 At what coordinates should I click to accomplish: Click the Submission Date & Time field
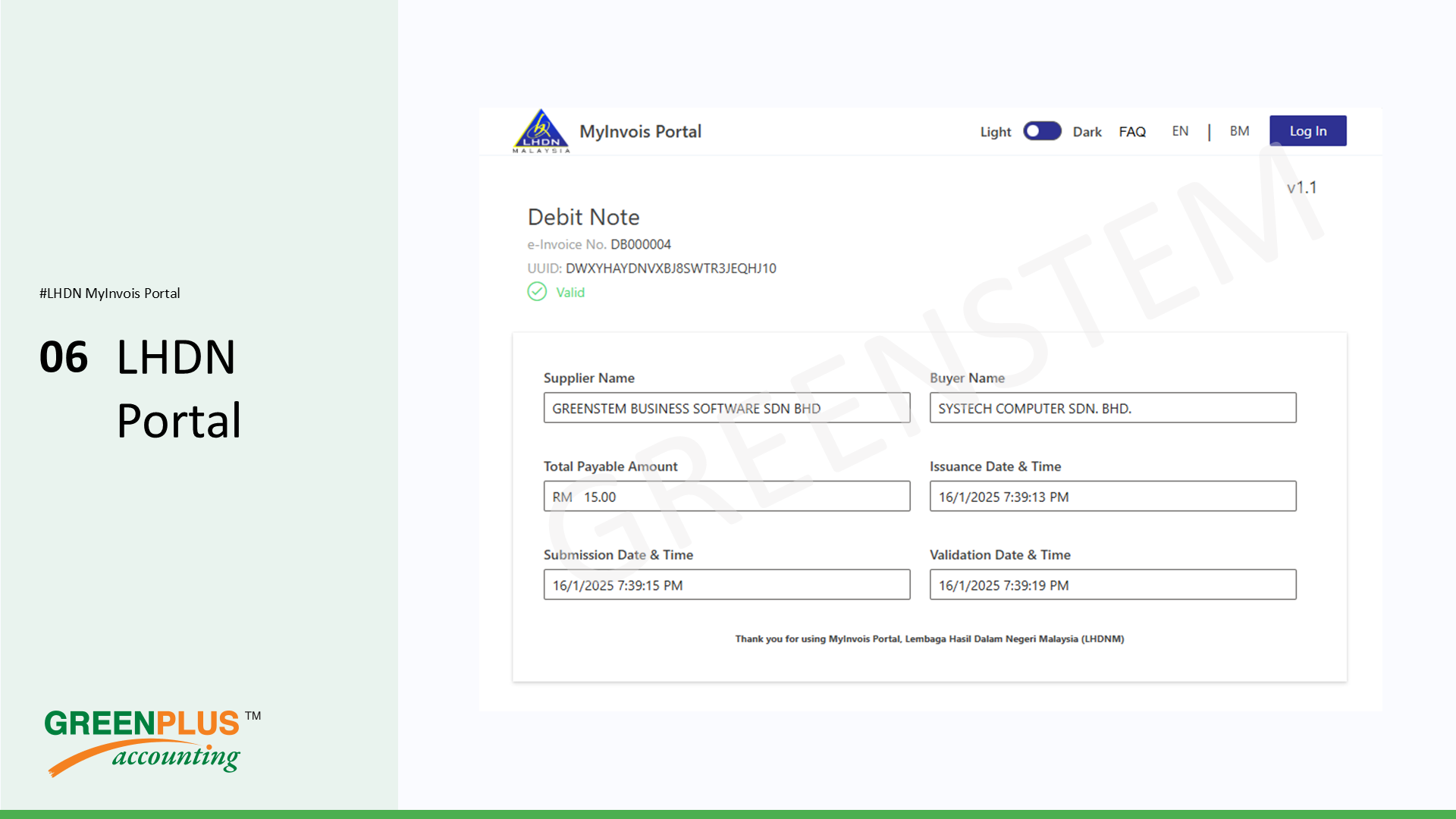tap(726, 585)
